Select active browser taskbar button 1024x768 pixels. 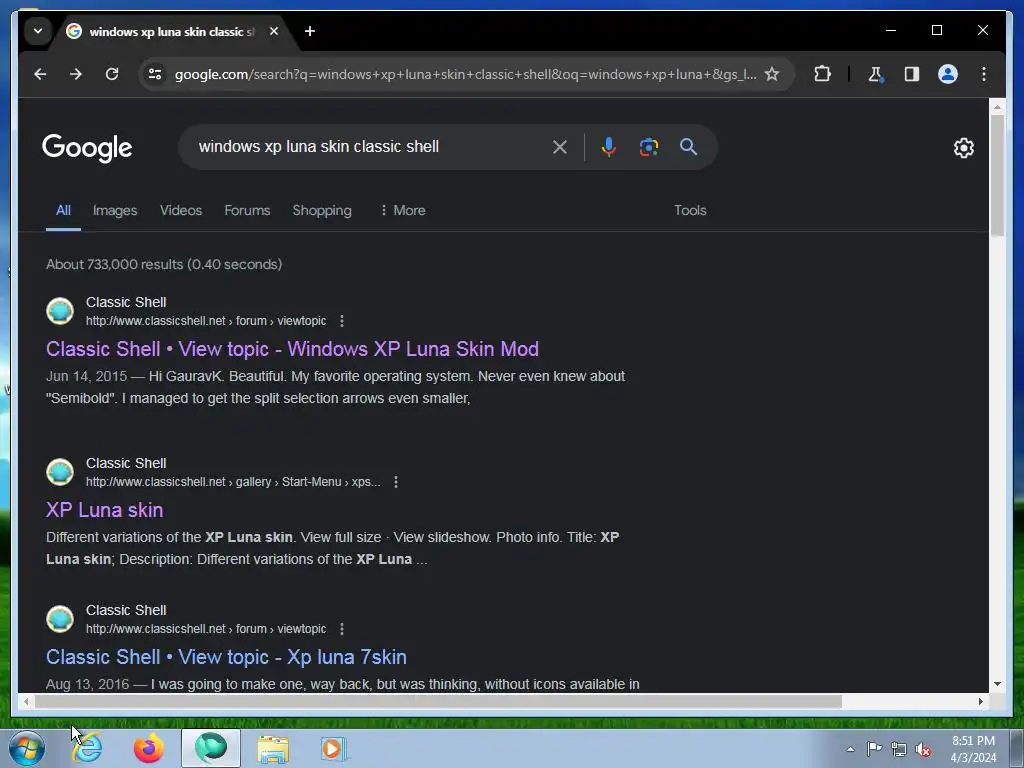click(x=211, y=748)
